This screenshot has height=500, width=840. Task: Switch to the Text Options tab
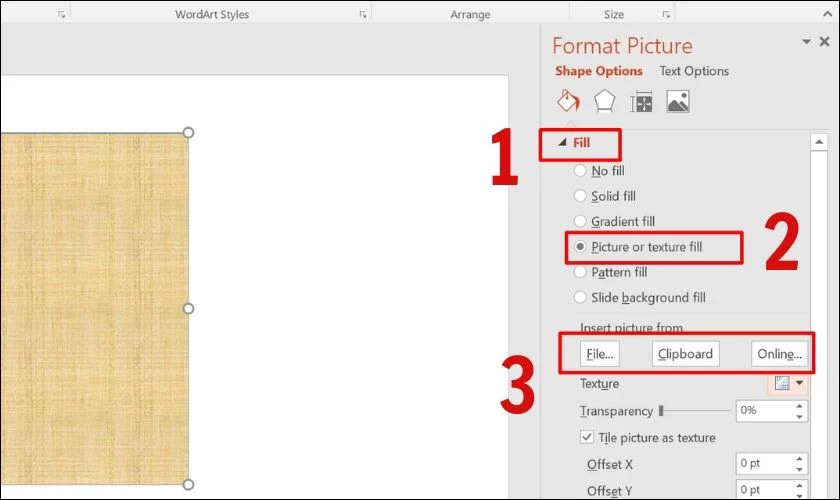click(x=694, y=71)
